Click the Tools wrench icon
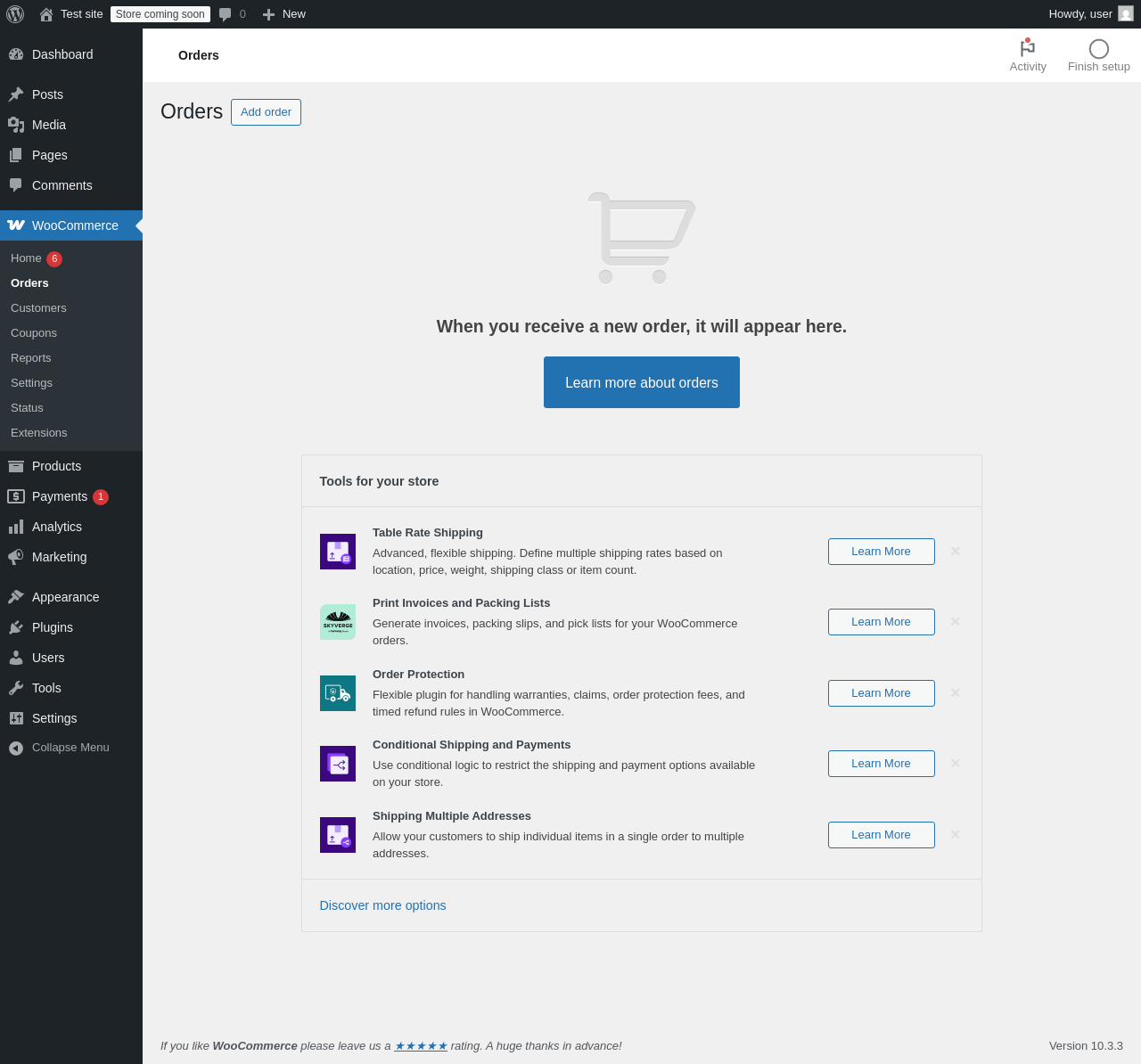 coord(16,688)
